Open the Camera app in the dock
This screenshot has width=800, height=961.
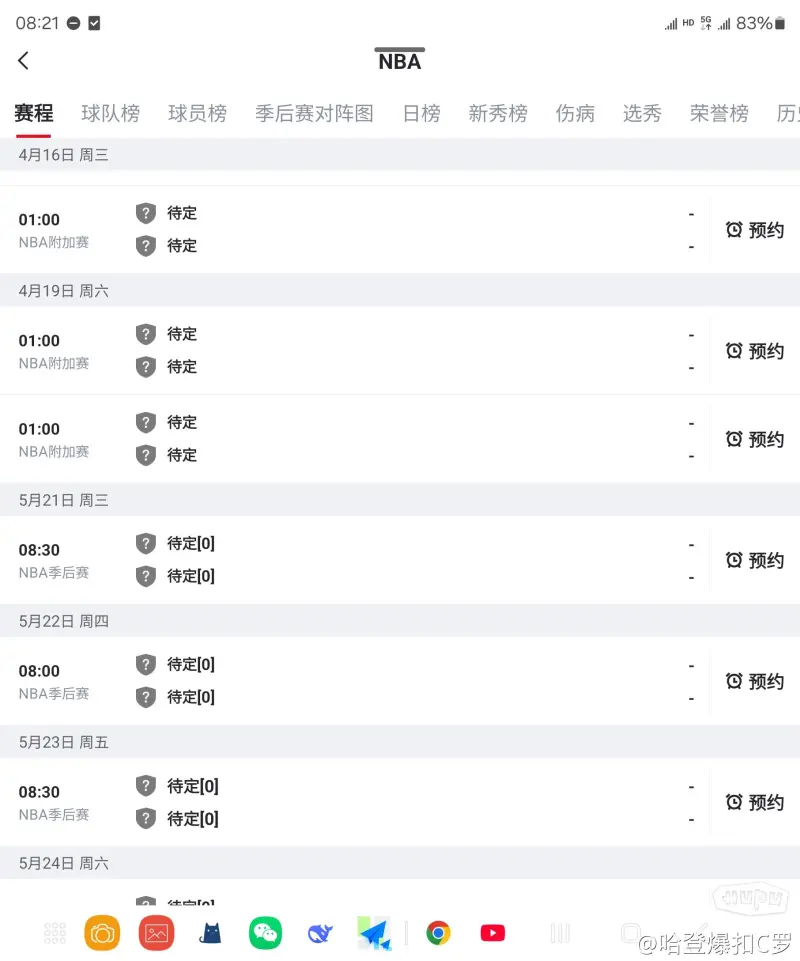click(102, 933)
